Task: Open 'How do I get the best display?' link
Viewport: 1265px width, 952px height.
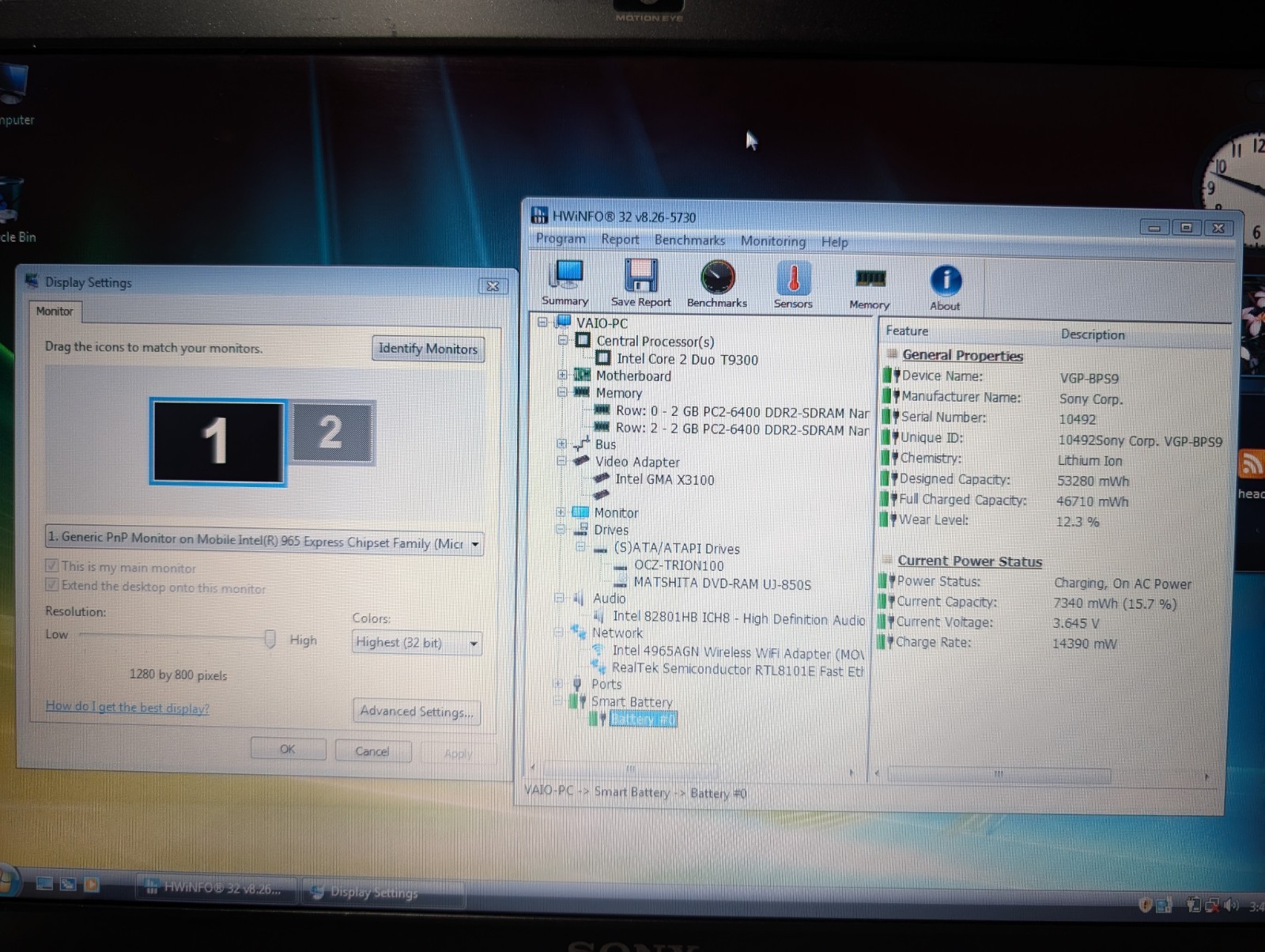Action: click(127, 707)
